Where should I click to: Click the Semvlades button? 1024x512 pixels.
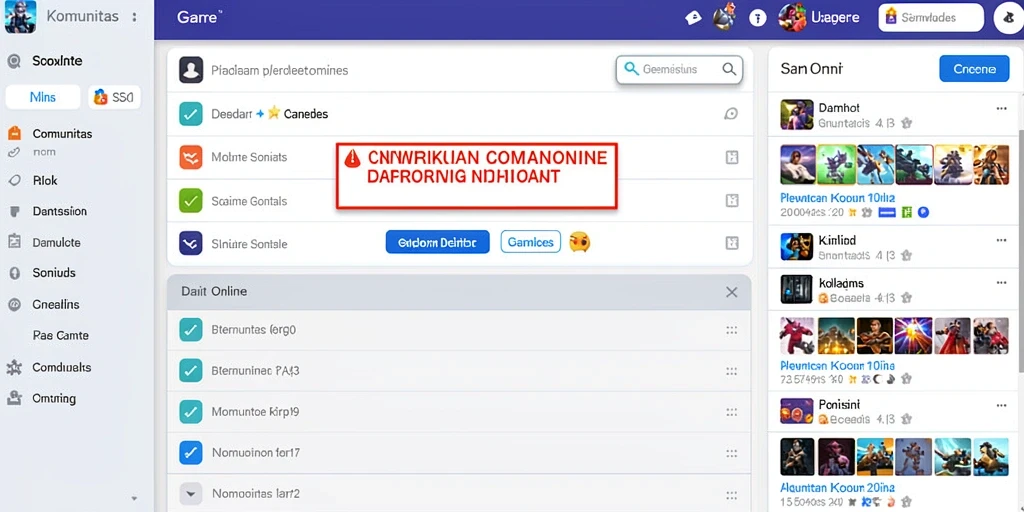point(931,18)
